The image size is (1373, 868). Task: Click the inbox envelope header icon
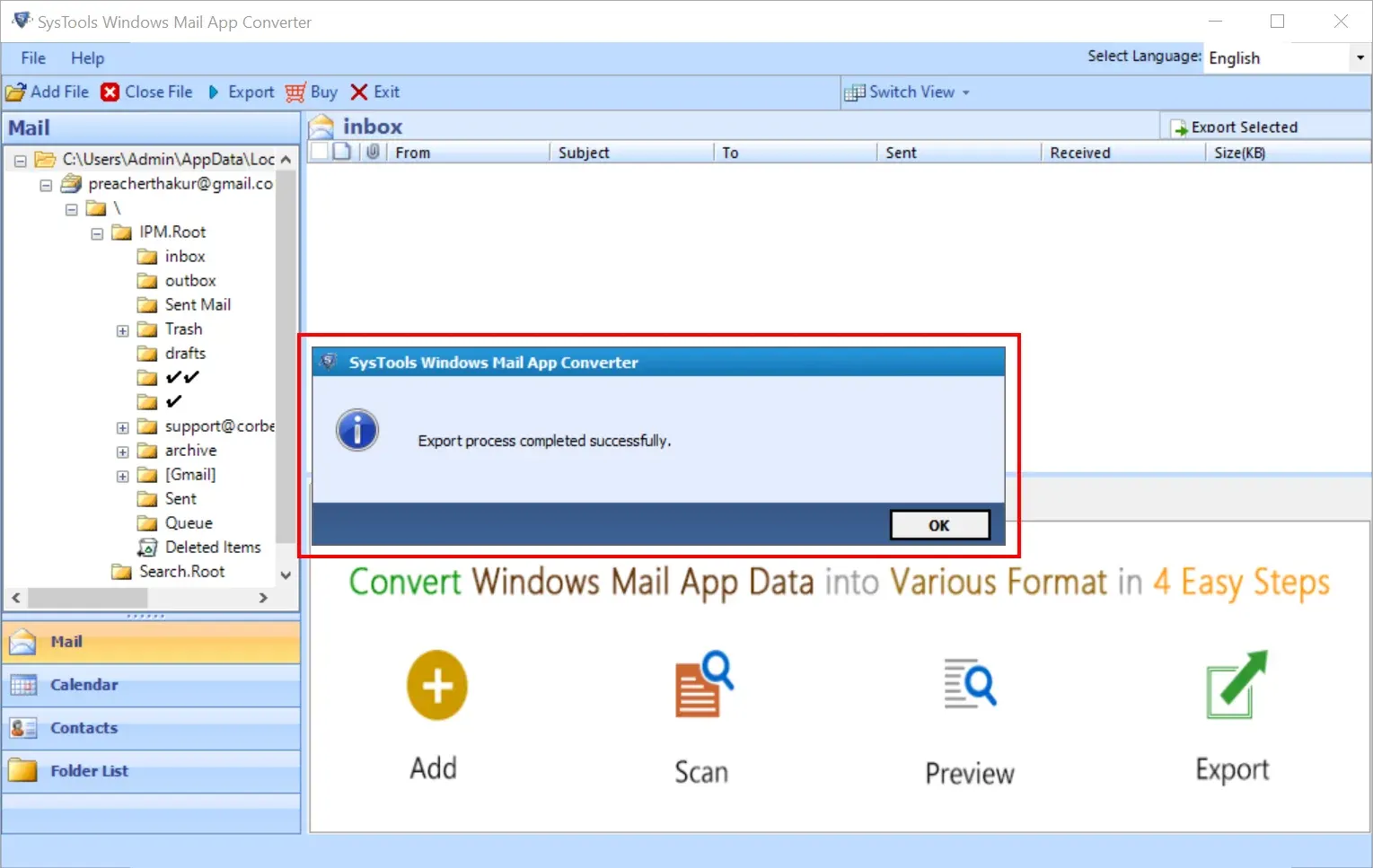[x=321, y=127]
